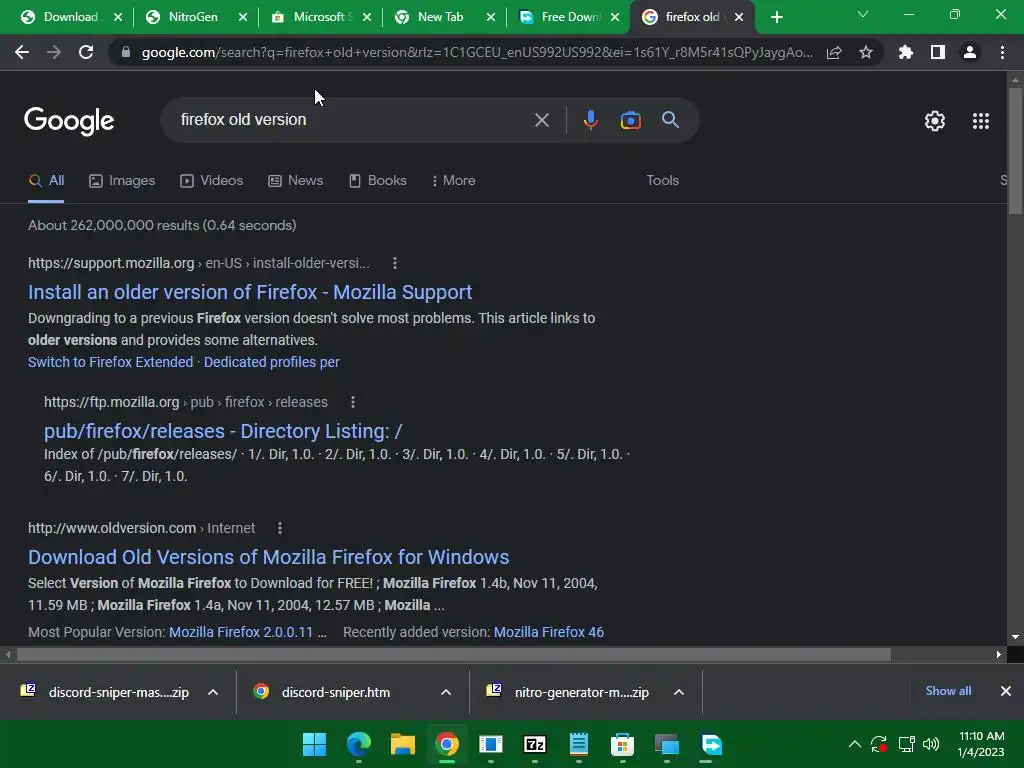Open the Chrome side panel
Image resolution: width=1024 pixels, height=768 pixels.
[938, 52]
